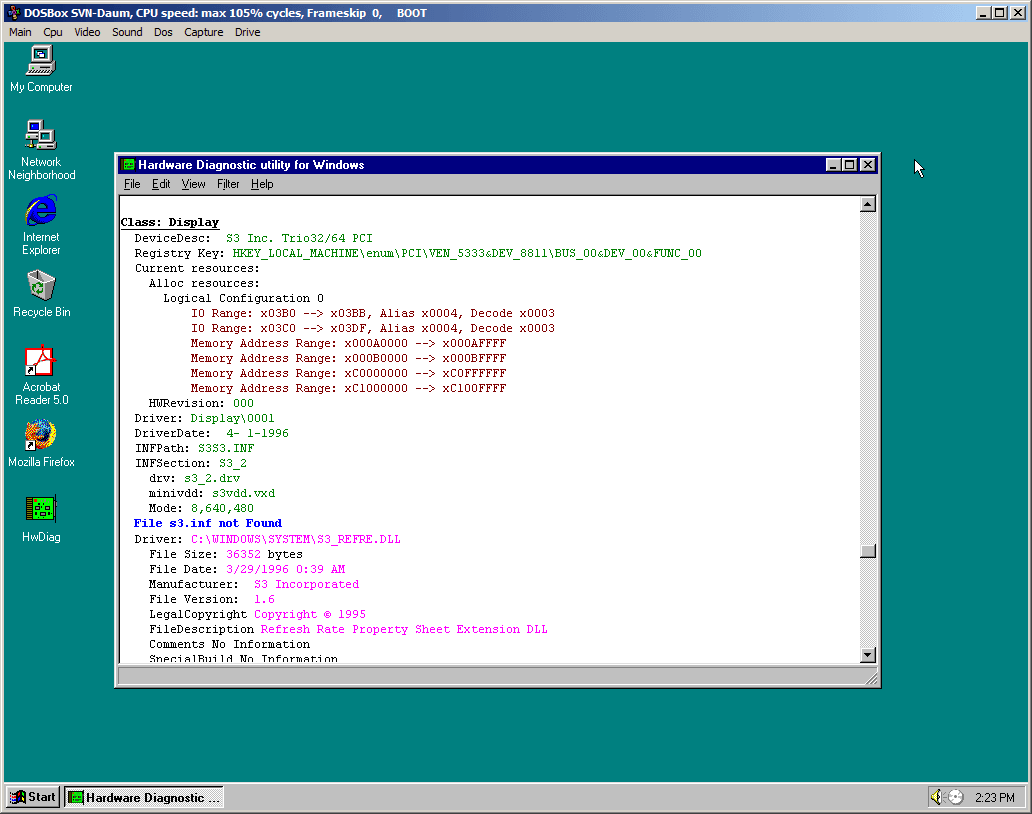Viewport: 1032px width, 814px height.
Task: Open the File menu in Hardware Diagnostic
Action: click(x=132, y=184)
